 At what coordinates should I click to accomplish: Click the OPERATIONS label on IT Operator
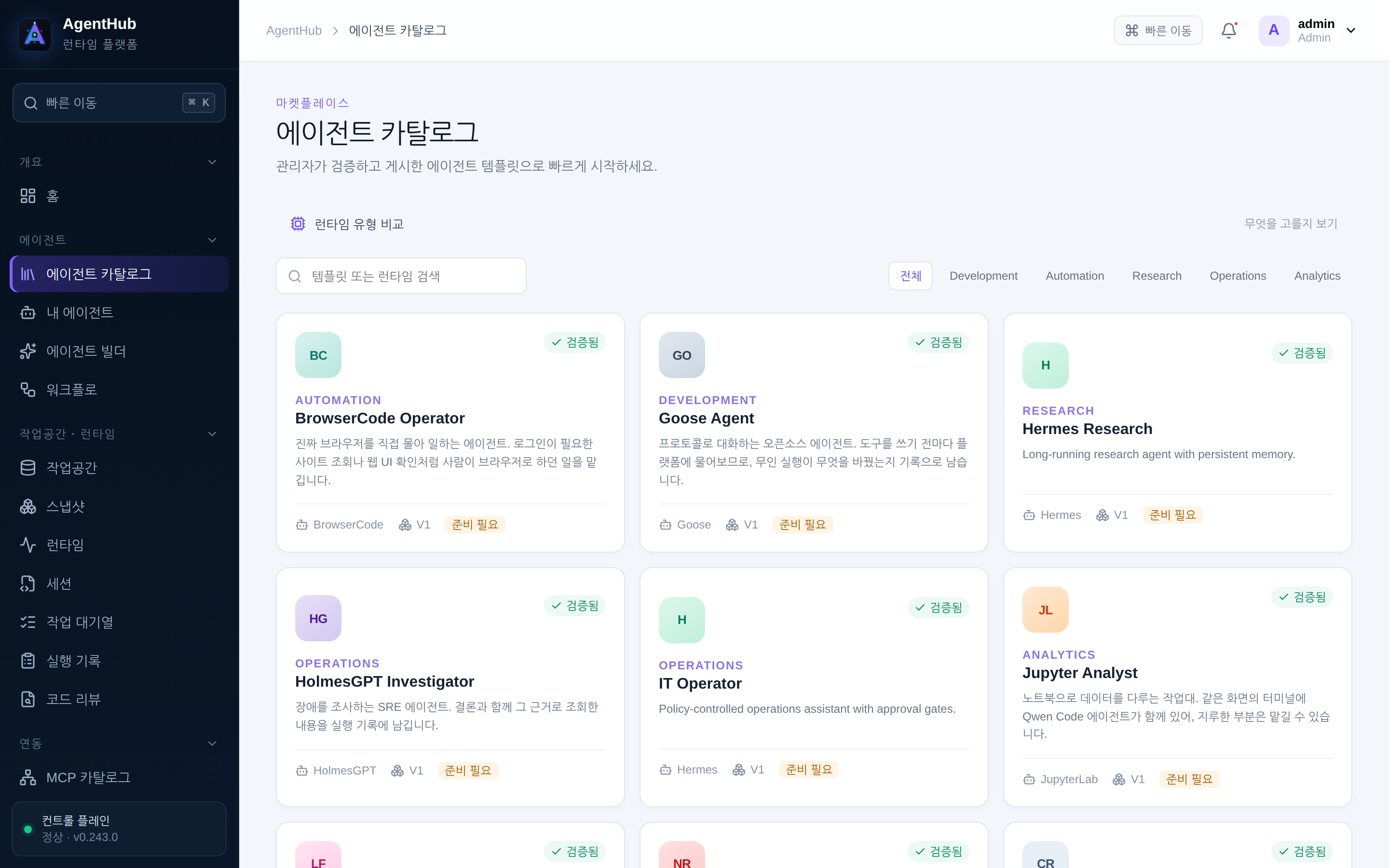701,665
